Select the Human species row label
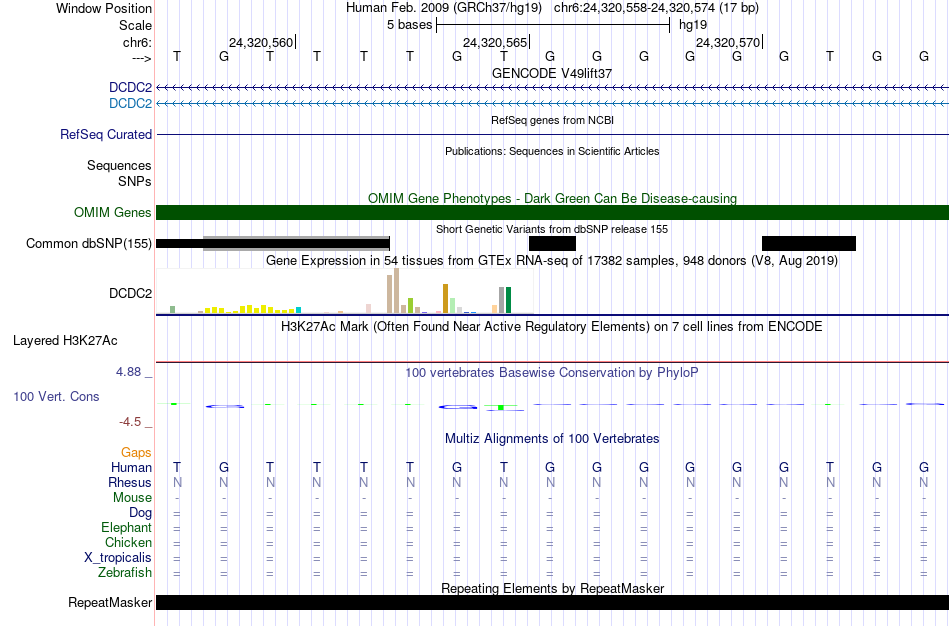 point(131,467)
